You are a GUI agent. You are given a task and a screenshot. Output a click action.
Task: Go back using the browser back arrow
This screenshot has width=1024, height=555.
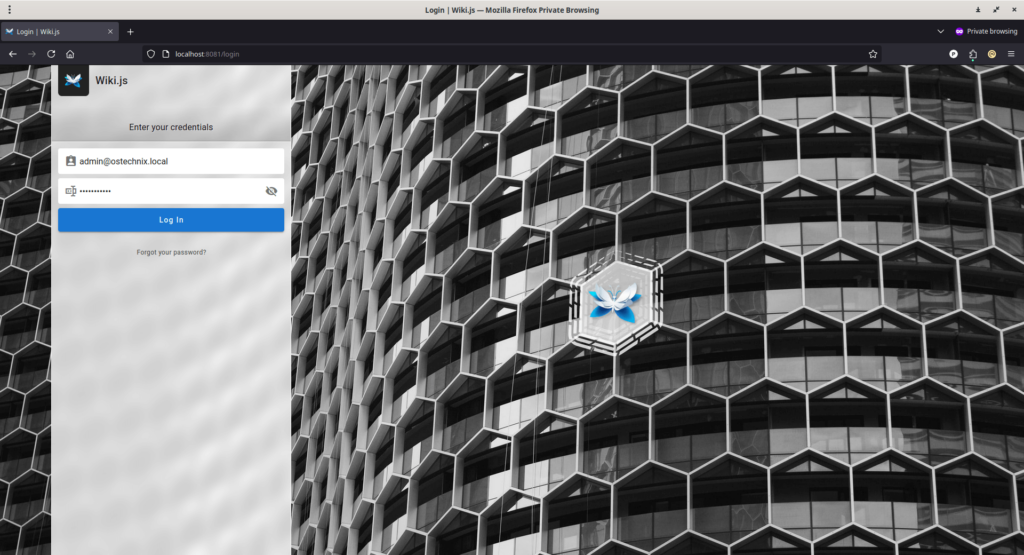coord(12,54)
